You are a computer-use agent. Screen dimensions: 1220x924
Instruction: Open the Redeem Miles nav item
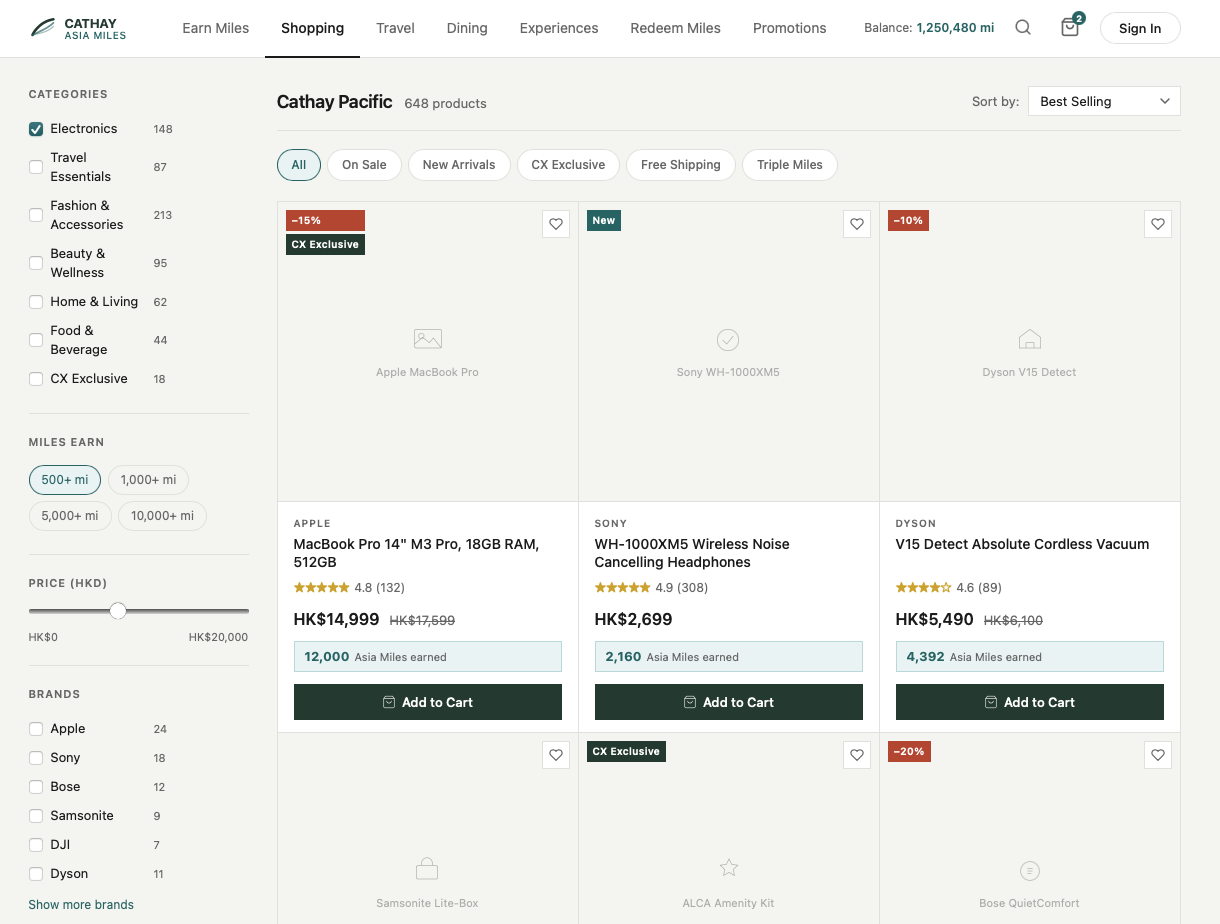(675, 28)
